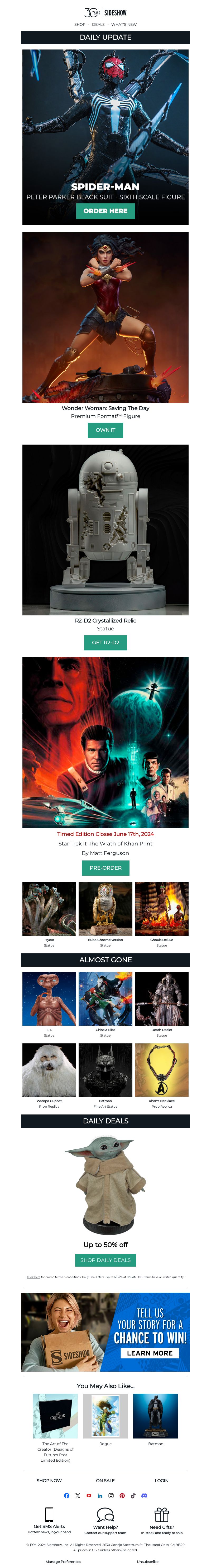Open the DEALS menu link in header
211x1568 pixels.
tap(98, 24)
